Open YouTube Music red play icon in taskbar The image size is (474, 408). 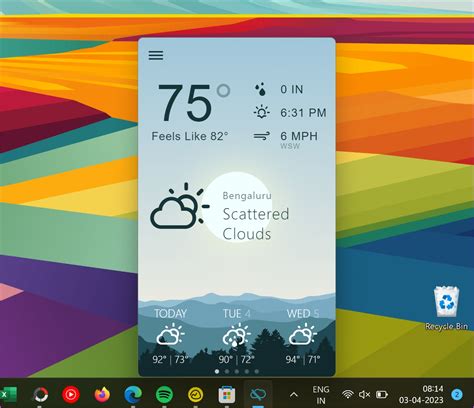pos(71,395)
